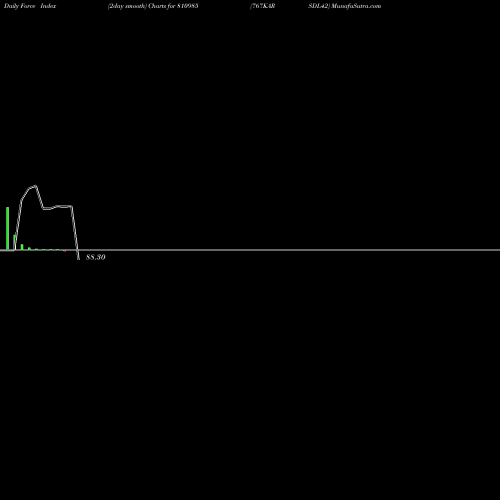Click the grey line's endpoint below the baseline
This screenshot has width=500, height=500.
tap(79, 258)
